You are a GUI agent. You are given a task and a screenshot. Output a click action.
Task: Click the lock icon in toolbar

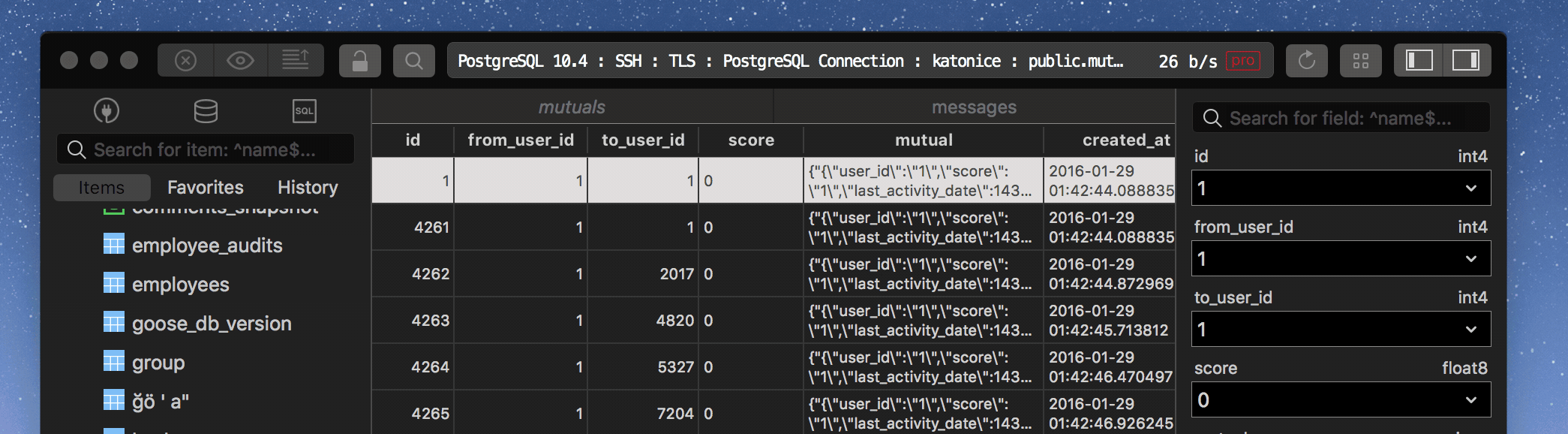point(360,60)
